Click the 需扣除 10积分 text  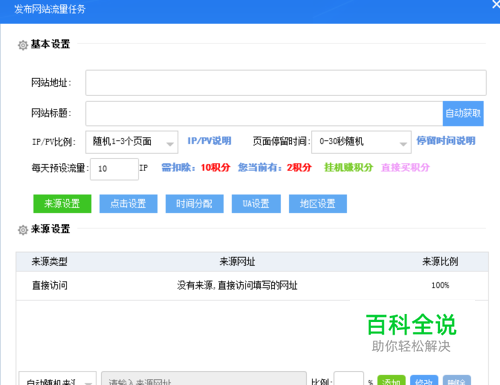pos(196,167)
